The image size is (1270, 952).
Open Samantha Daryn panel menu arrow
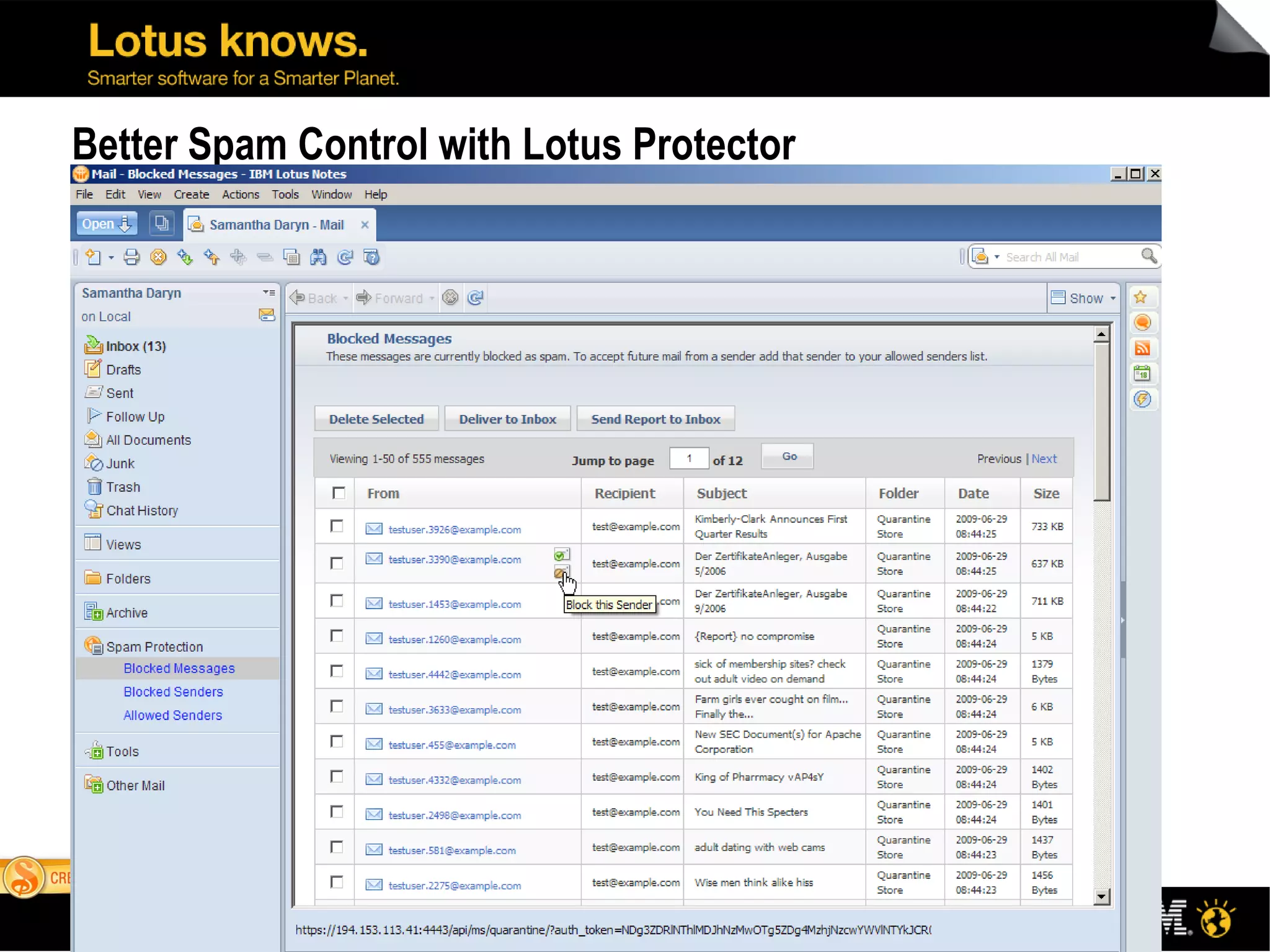[x=269, y=292]
